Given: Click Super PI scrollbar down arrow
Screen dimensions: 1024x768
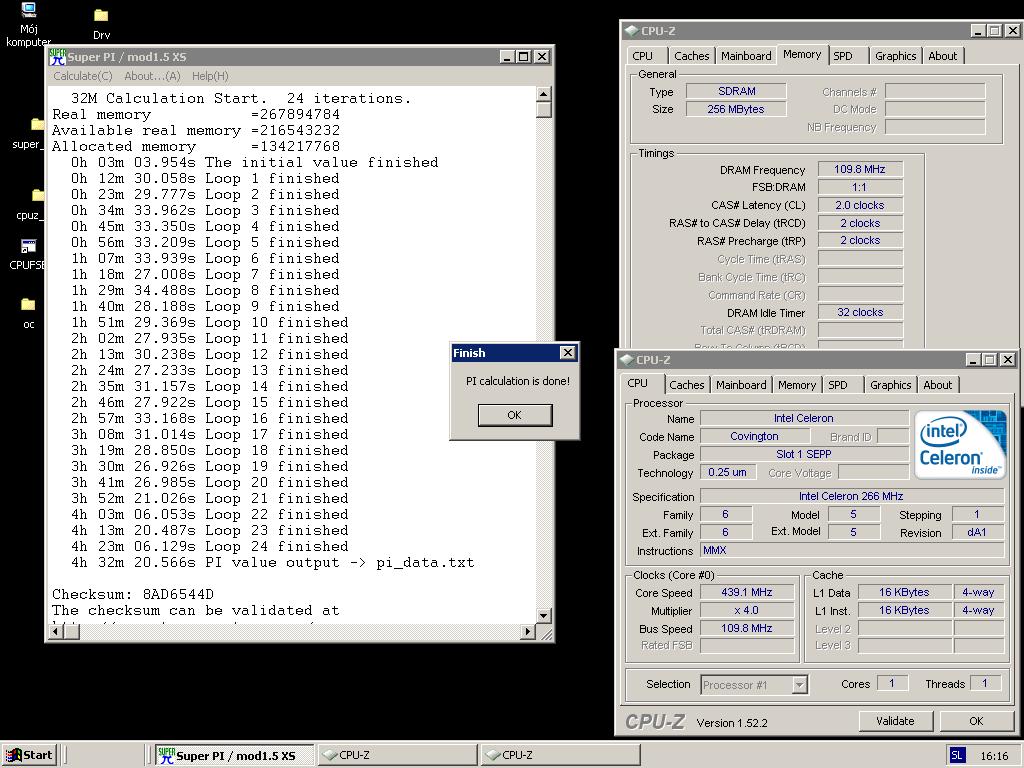Looking at the screenshot, I should tap(543, 615).
